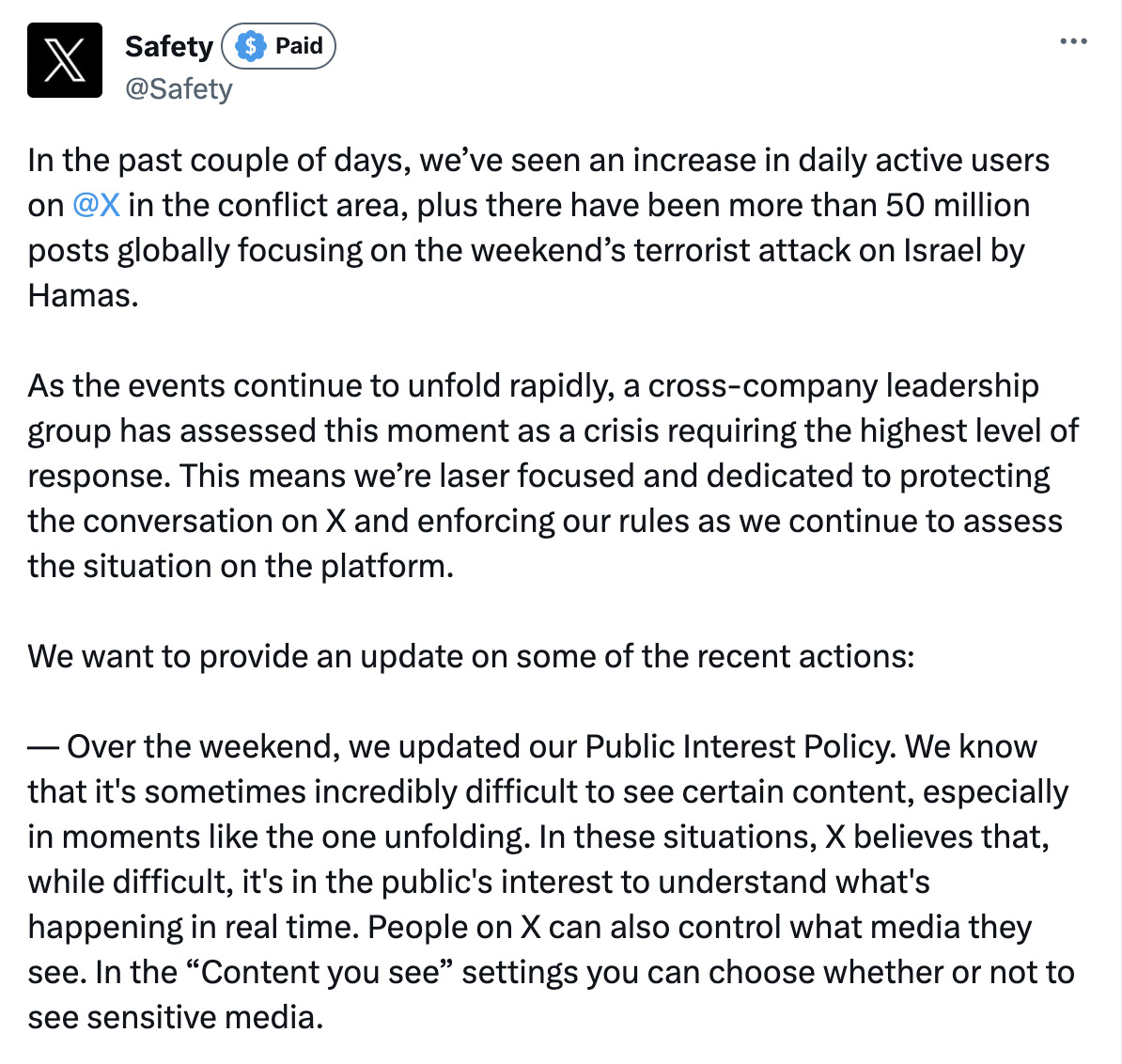Click the blue dollar sign badge icon
This screenshot has height=1064, width=1122.
click(x=250, y=46)
